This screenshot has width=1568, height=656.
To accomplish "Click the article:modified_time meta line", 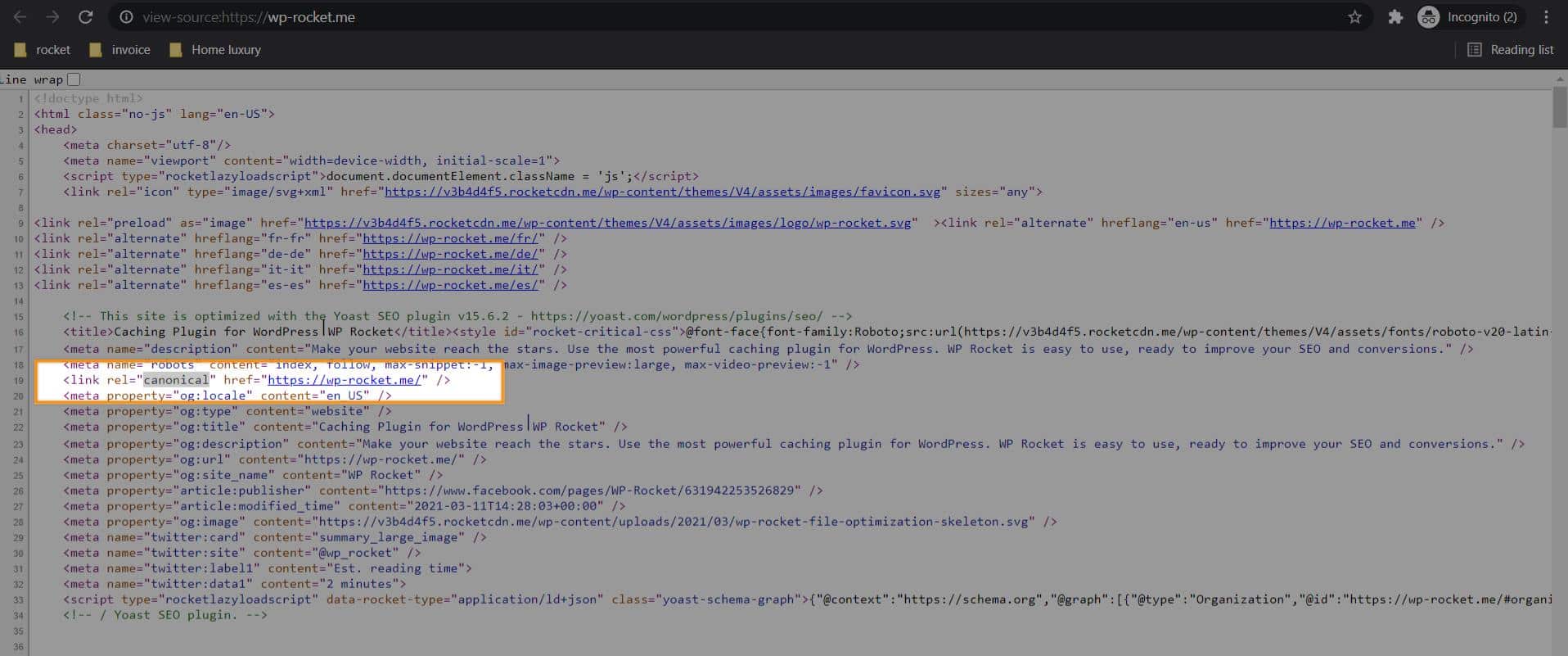I will [x=345, y=506].
